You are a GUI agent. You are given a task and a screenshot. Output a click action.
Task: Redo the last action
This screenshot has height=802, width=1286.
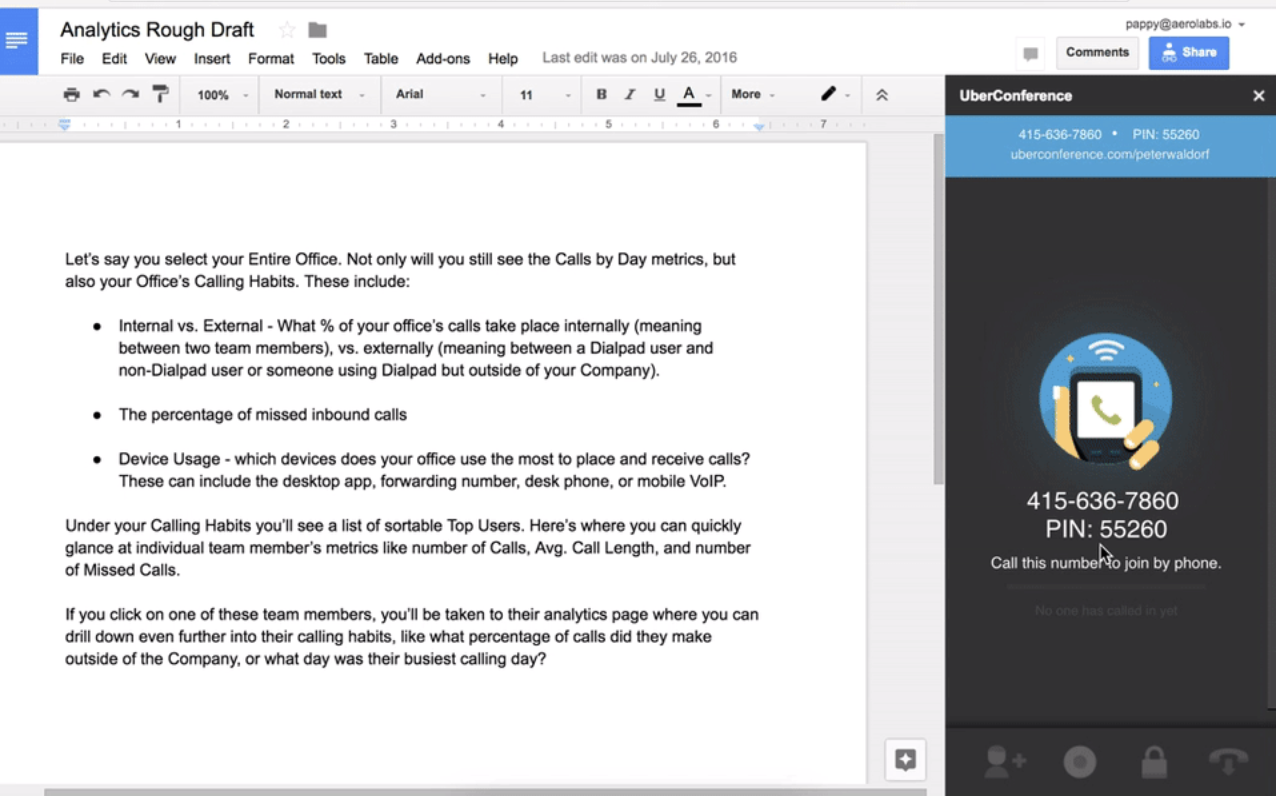click(130, 94)
